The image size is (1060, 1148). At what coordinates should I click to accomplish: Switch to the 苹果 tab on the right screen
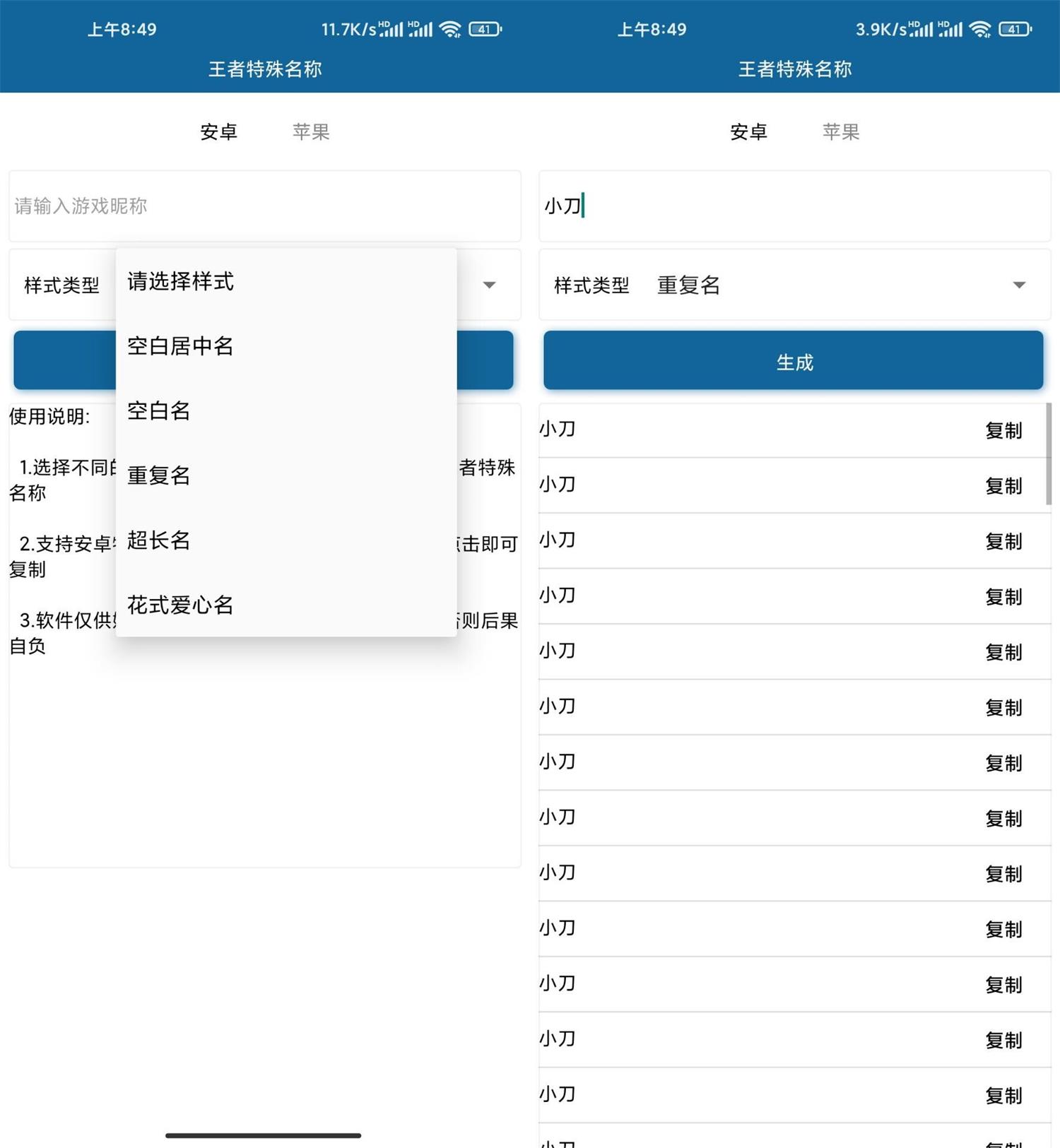click(x=841, y=131)
